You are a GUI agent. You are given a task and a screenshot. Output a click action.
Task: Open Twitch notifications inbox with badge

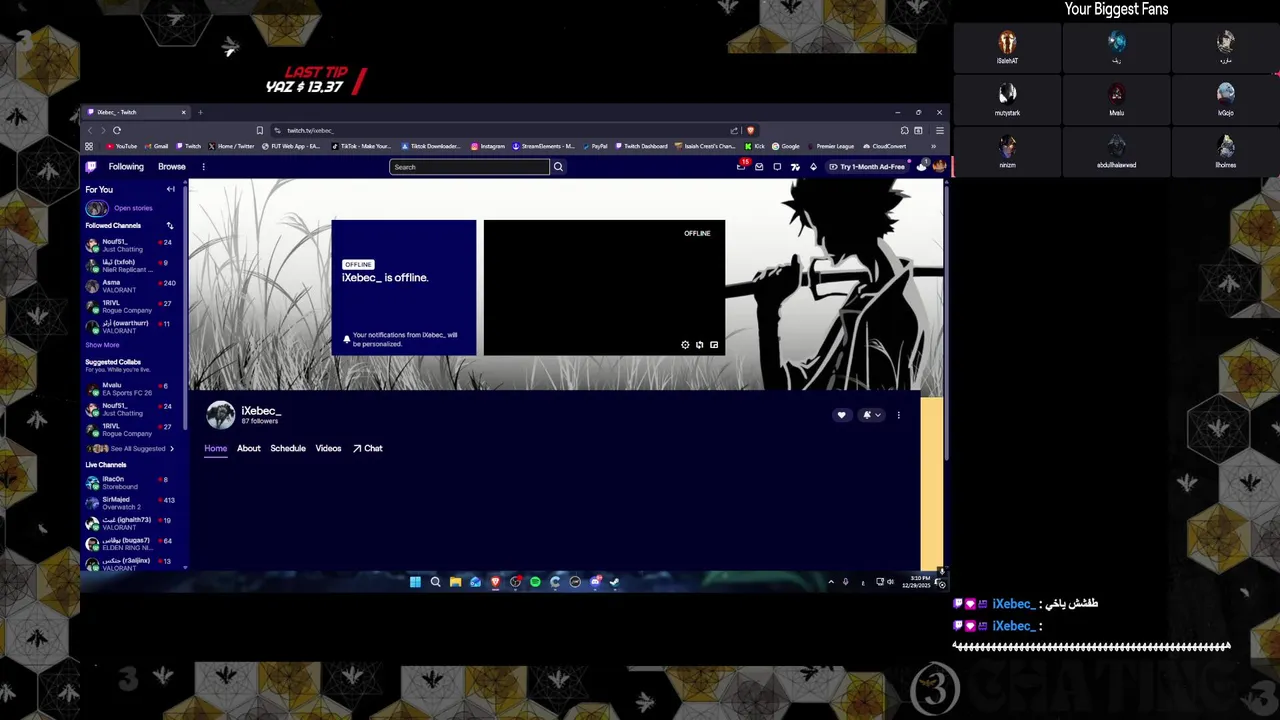pyautogui.click(x=741, y=166)
